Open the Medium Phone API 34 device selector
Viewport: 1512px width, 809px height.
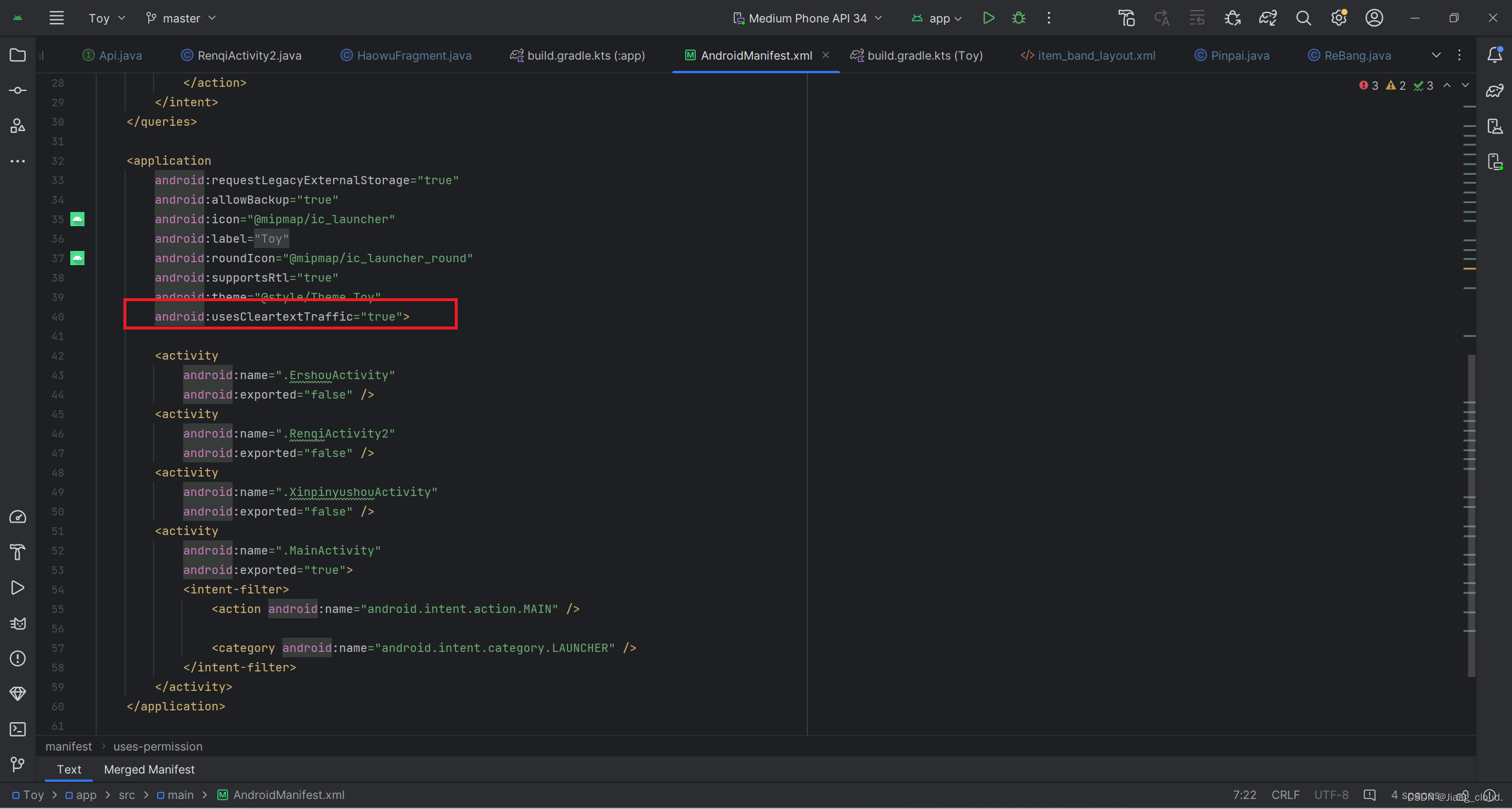807,18
